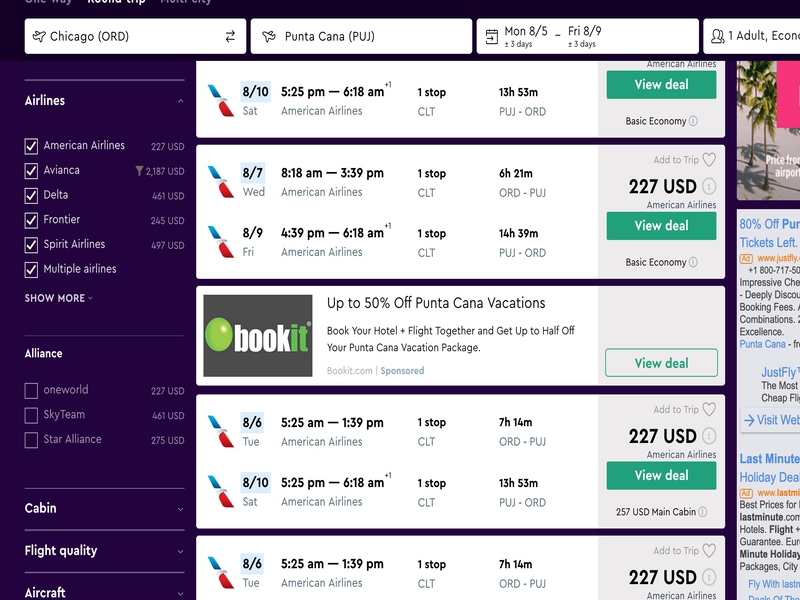Open info icon beside the 8/7 flight's 227 USD
The image size is (800, 600).
click(709, 186)
